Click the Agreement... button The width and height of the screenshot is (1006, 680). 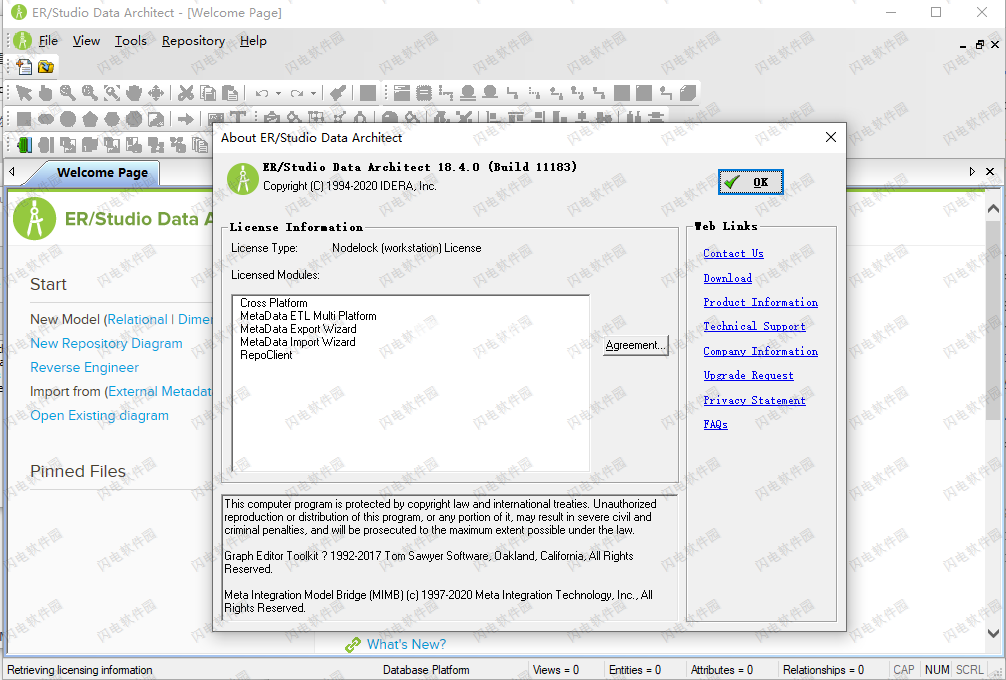tap(636, 345)
